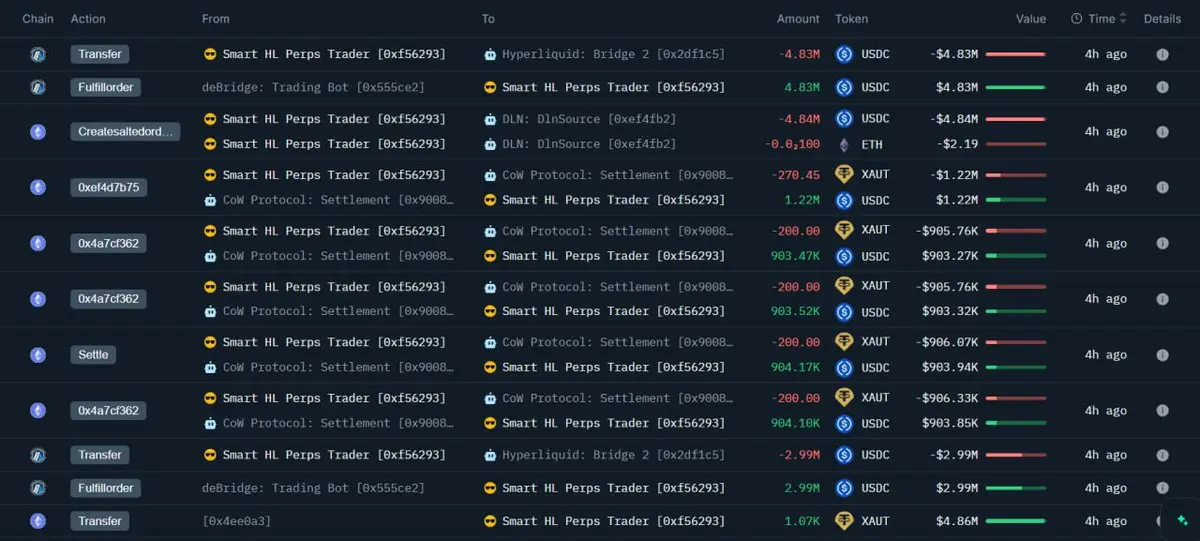The image size is (1200, 541).
Task: Click USDC token icon in 904.17K row
Action: [x=843, y=367]
